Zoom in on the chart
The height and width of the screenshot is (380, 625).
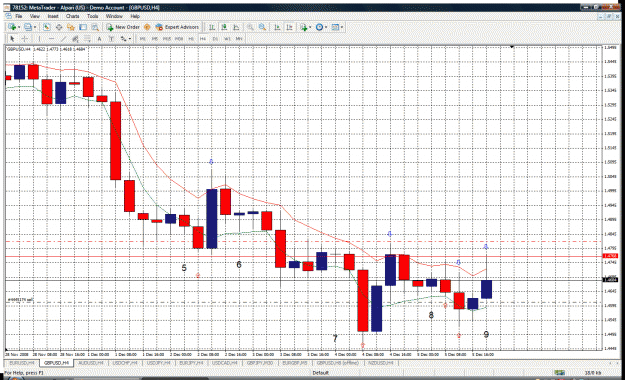click(250, 27)
